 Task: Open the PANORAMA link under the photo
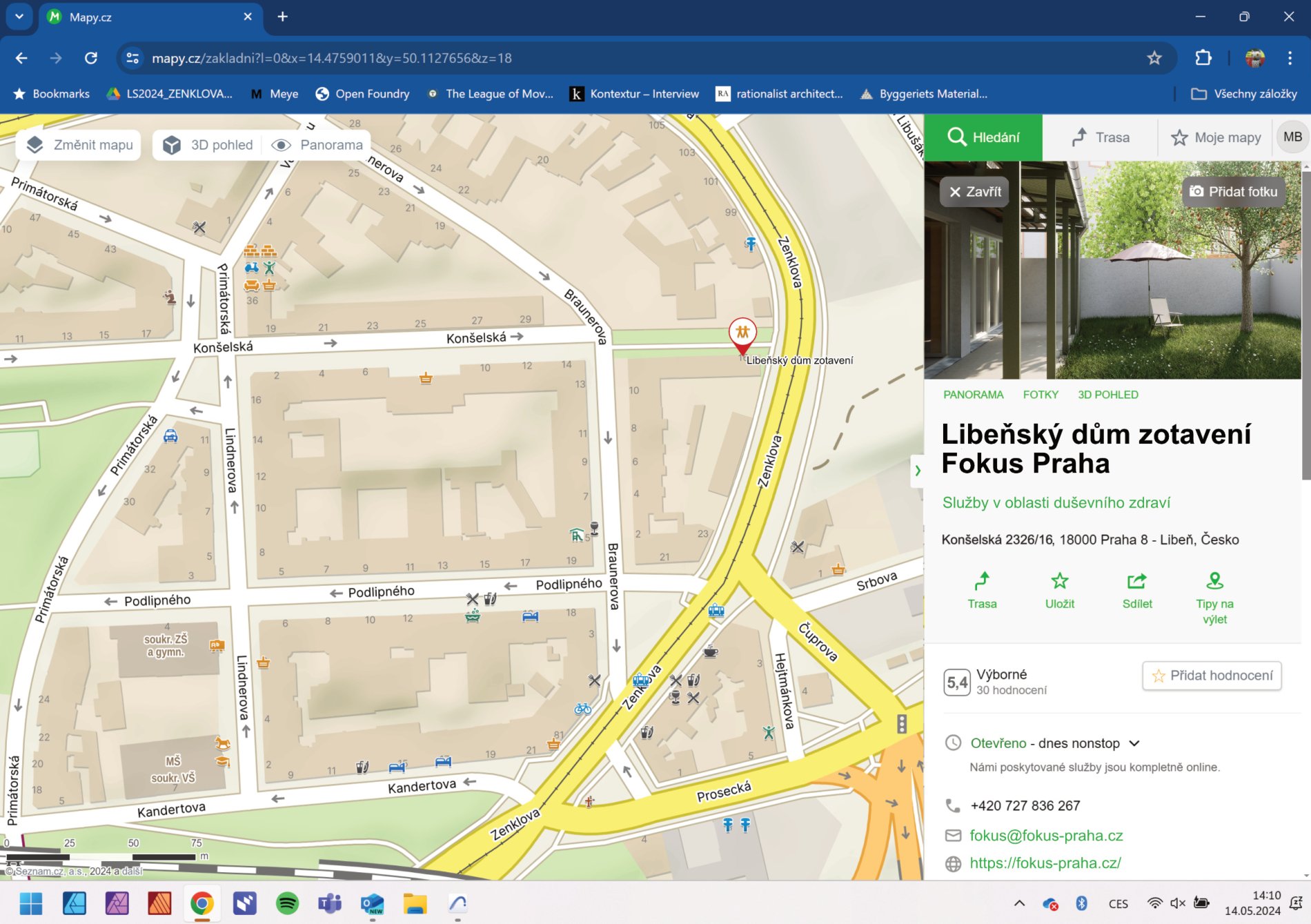click(x=973, y=395)
